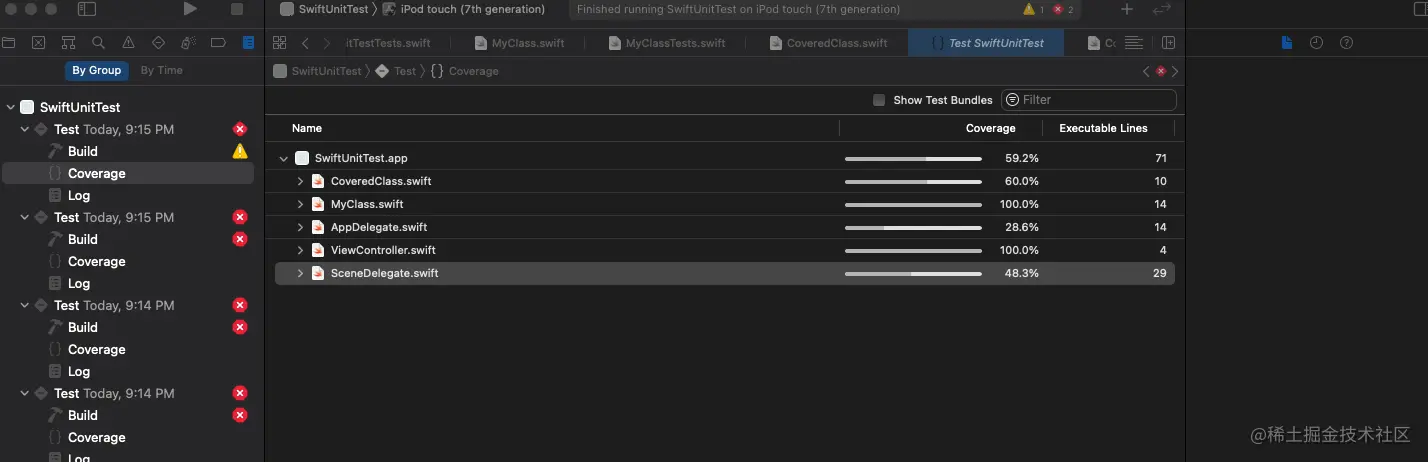Click coverage bar for AppDelegate.swift
Viewport: 1428px width, 462px height.
click(x=913, y=227)
